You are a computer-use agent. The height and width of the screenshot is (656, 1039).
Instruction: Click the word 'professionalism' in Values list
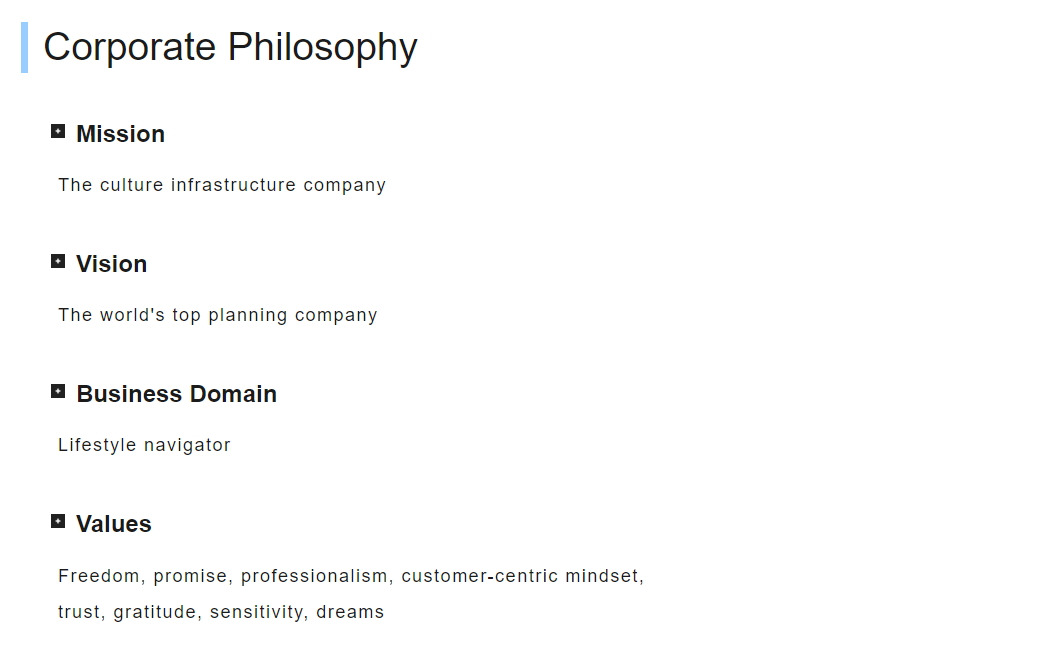[x=313, y=576]
